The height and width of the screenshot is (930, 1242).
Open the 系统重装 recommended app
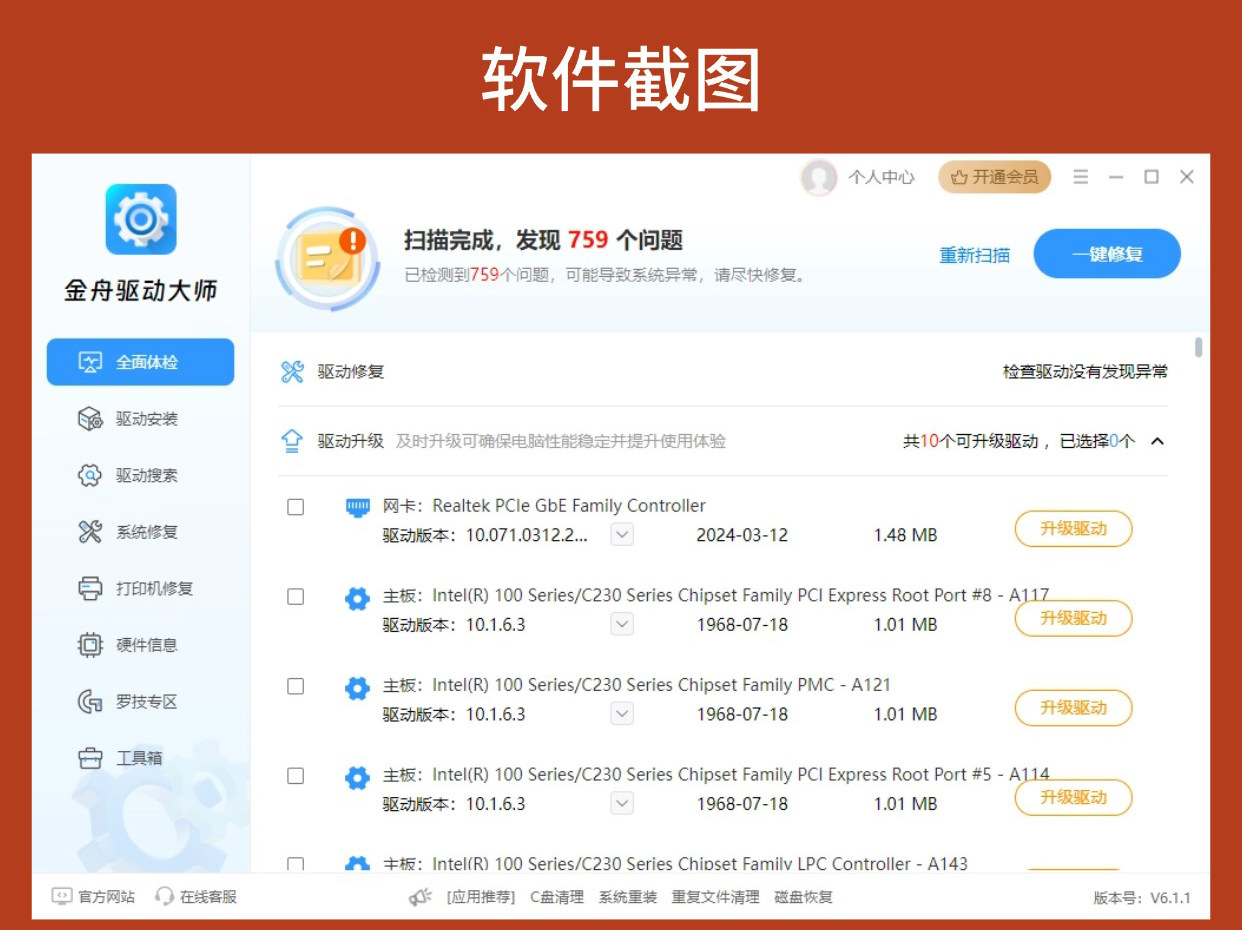pyautogui.click(x=628, y=897)
